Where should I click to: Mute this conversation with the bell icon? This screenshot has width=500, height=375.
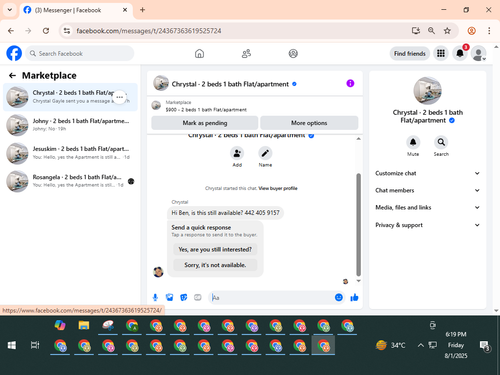pyautogui.click(x=413, y=142)
